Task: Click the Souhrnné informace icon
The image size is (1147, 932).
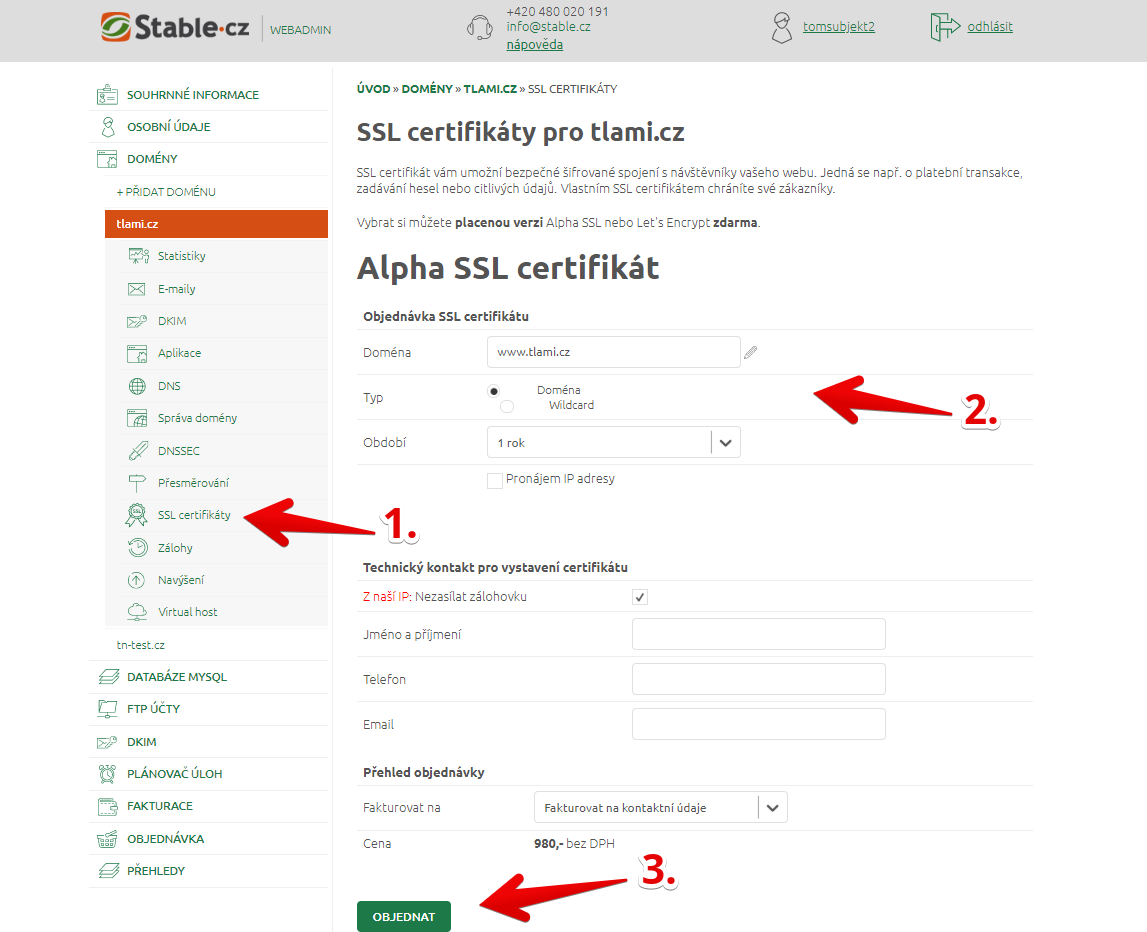Action: tap(108, 94)
